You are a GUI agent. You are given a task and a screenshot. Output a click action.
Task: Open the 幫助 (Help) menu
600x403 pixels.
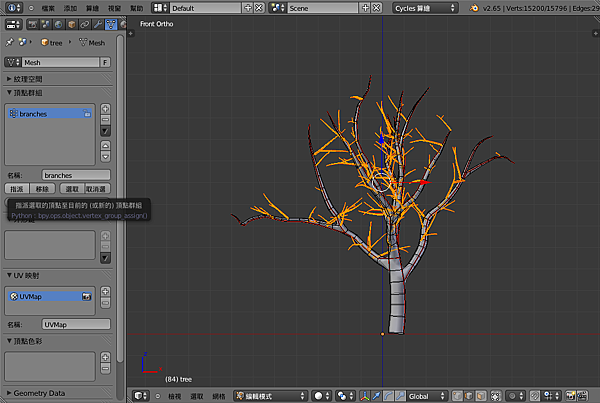click(x=137, y=8)
